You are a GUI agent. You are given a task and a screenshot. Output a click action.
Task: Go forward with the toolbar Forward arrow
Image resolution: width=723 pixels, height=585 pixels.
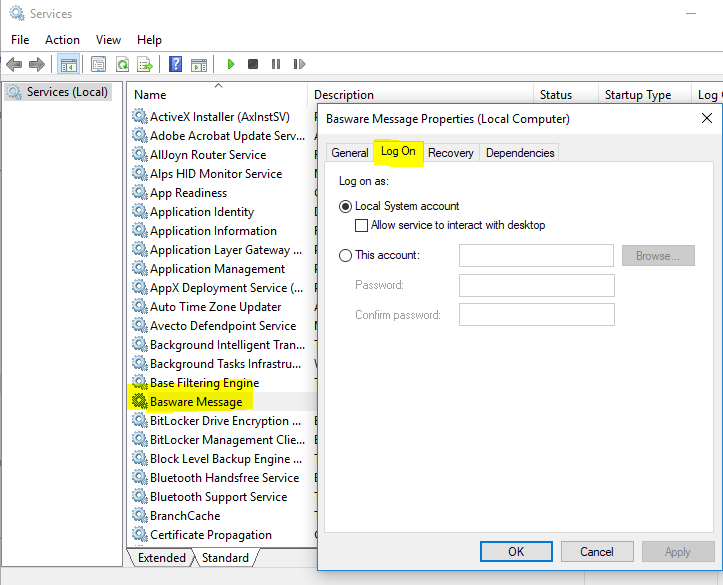[x=37, y=64]
